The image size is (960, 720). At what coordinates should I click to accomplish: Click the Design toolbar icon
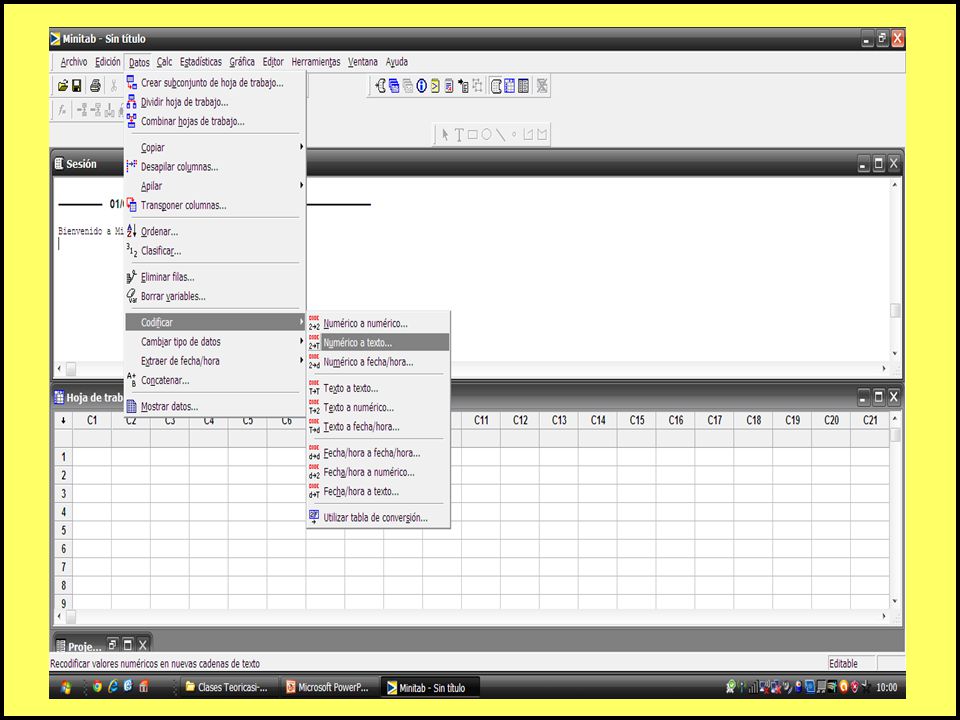[478, 86]
